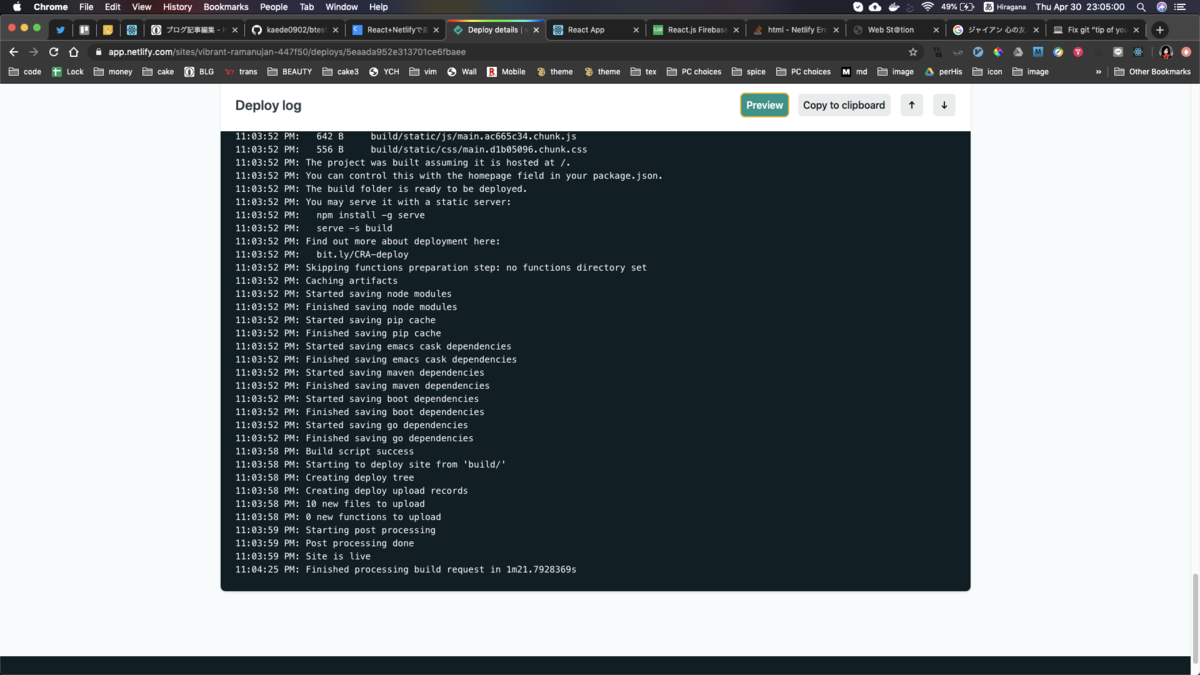Show overflow bookmarks via the chevron
Image resolution: width=1200 pixels, height=675 pixels.
[1098, 71]
